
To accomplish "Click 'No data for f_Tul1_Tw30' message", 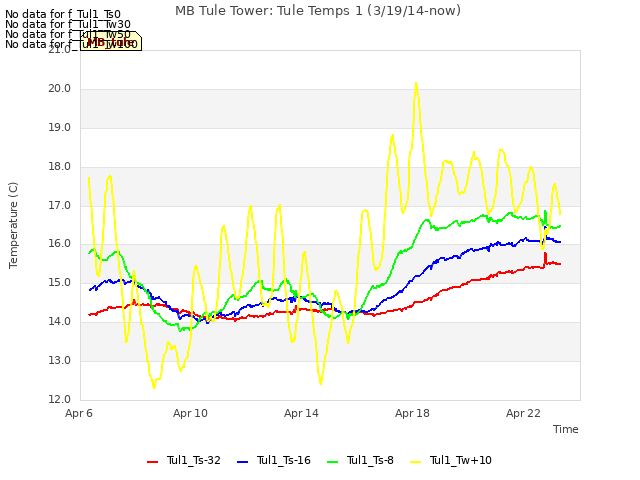I will point(68,24).
